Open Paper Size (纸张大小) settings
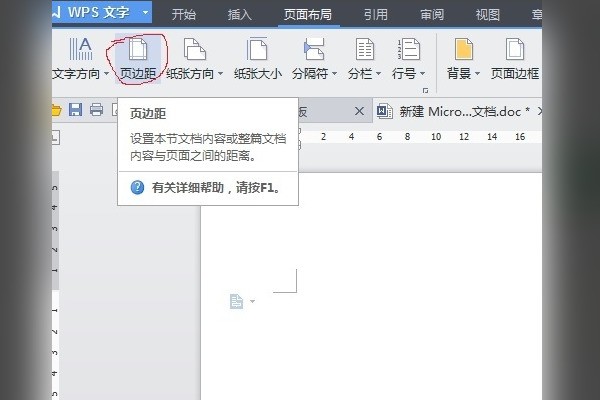The width and height of the screenshot is (600, 400). 258,58
